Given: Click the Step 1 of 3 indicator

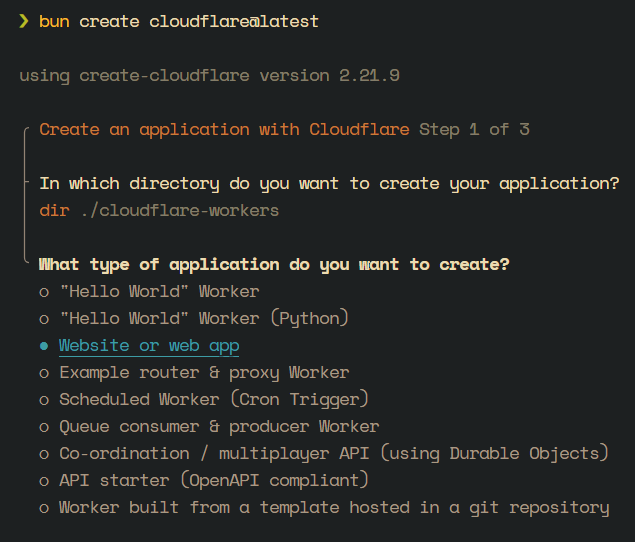Looking at the screenshot, I should click(474, 130).
